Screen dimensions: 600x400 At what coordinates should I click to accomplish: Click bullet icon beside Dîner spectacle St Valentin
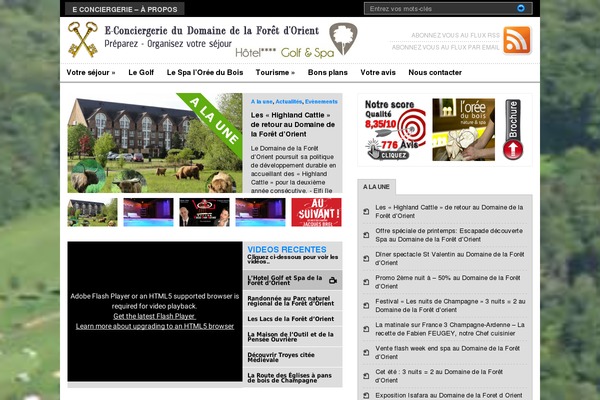click(x=366, y=258)
